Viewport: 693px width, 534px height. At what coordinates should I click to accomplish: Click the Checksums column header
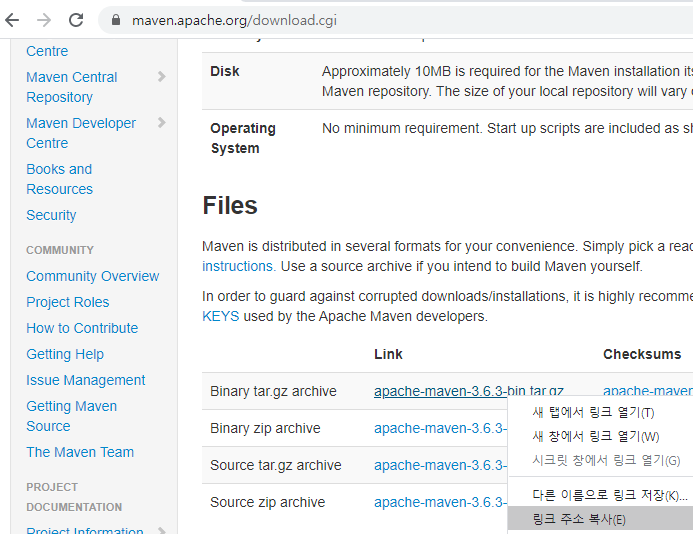click(x=642, y=354)
